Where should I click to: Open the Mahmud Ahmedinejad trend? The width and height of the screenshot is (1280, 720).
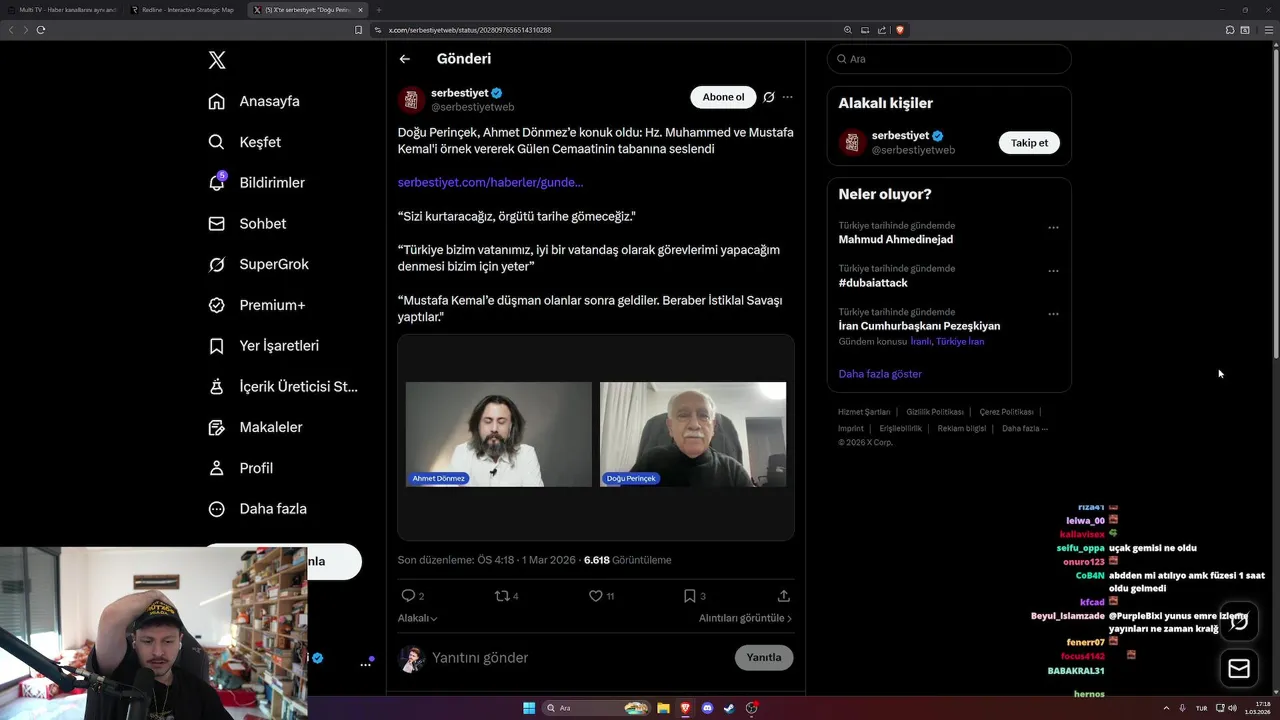[896, 240]
